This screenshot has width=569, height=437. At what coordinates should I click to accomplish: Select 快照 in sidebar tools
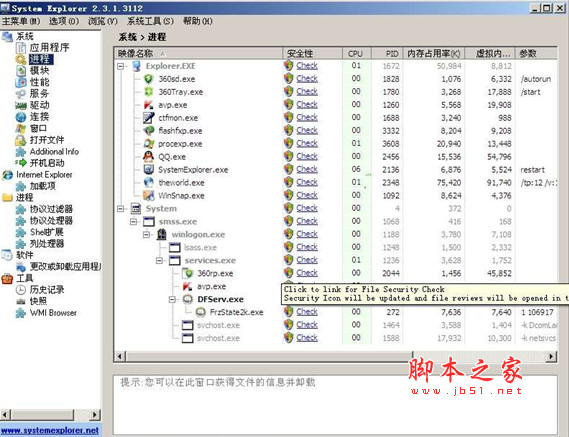[38, 301]
